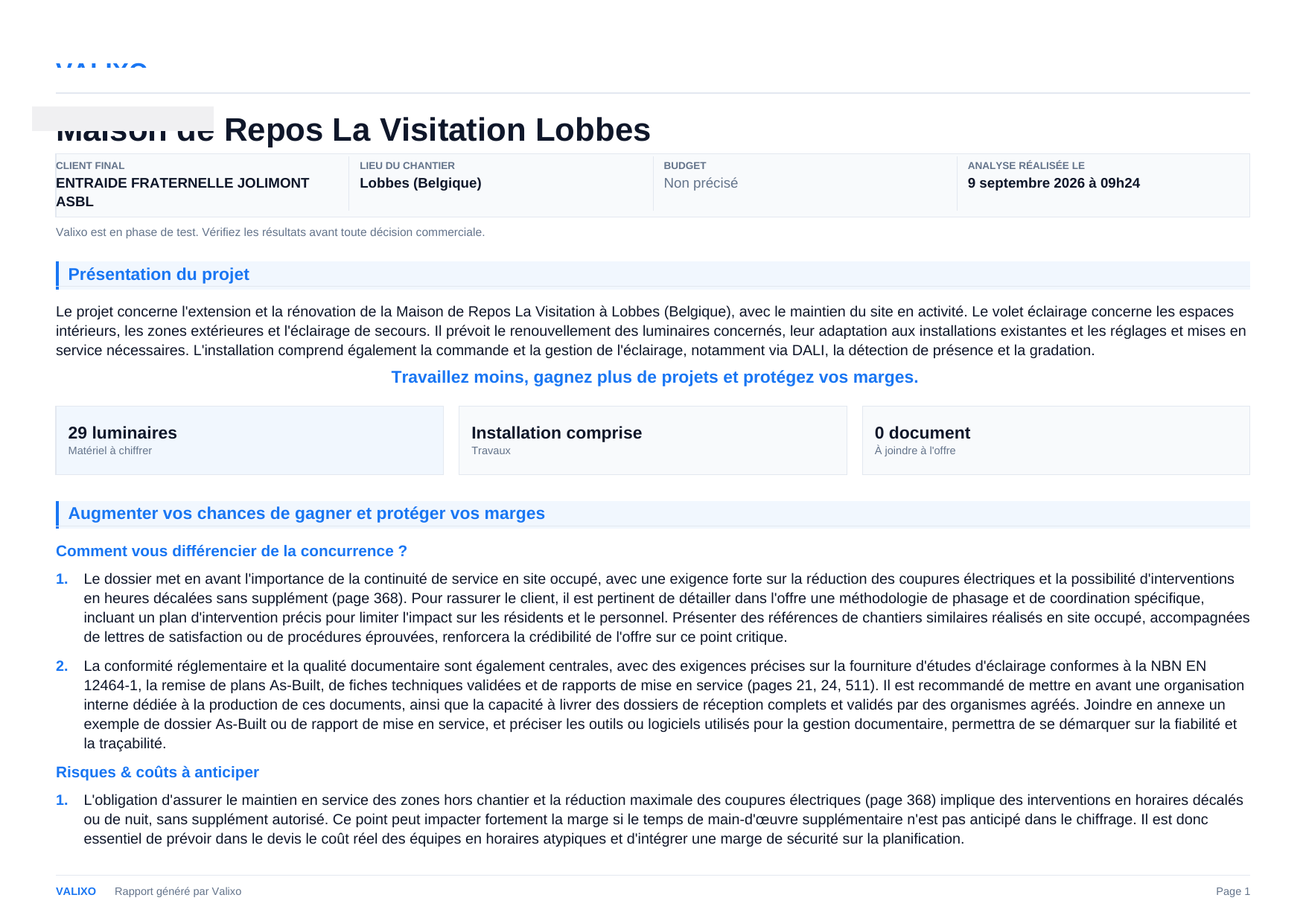The height and width of the screenshot is (924, 1306).
Task: Select date '9 septembre 2026 à 09h24'
Action: 1054,183
